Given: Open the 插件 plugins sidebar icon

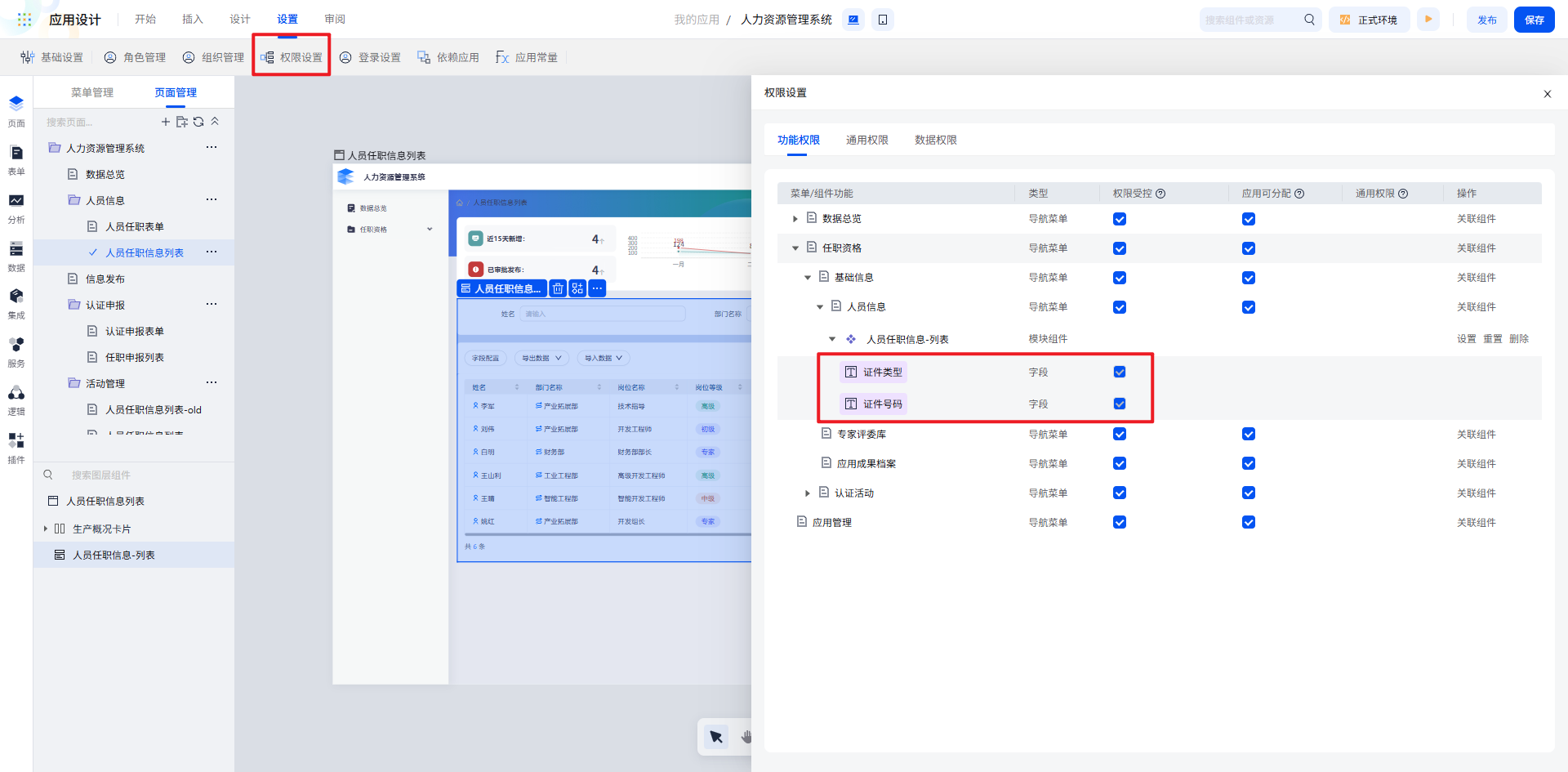Looking at the screenshot, I should (16, 447).
